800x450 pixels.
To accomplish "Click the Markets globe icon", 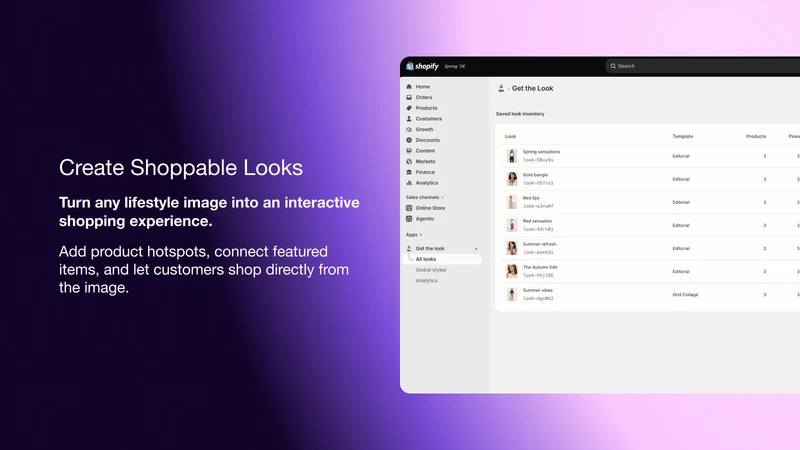I will (409, 162).
